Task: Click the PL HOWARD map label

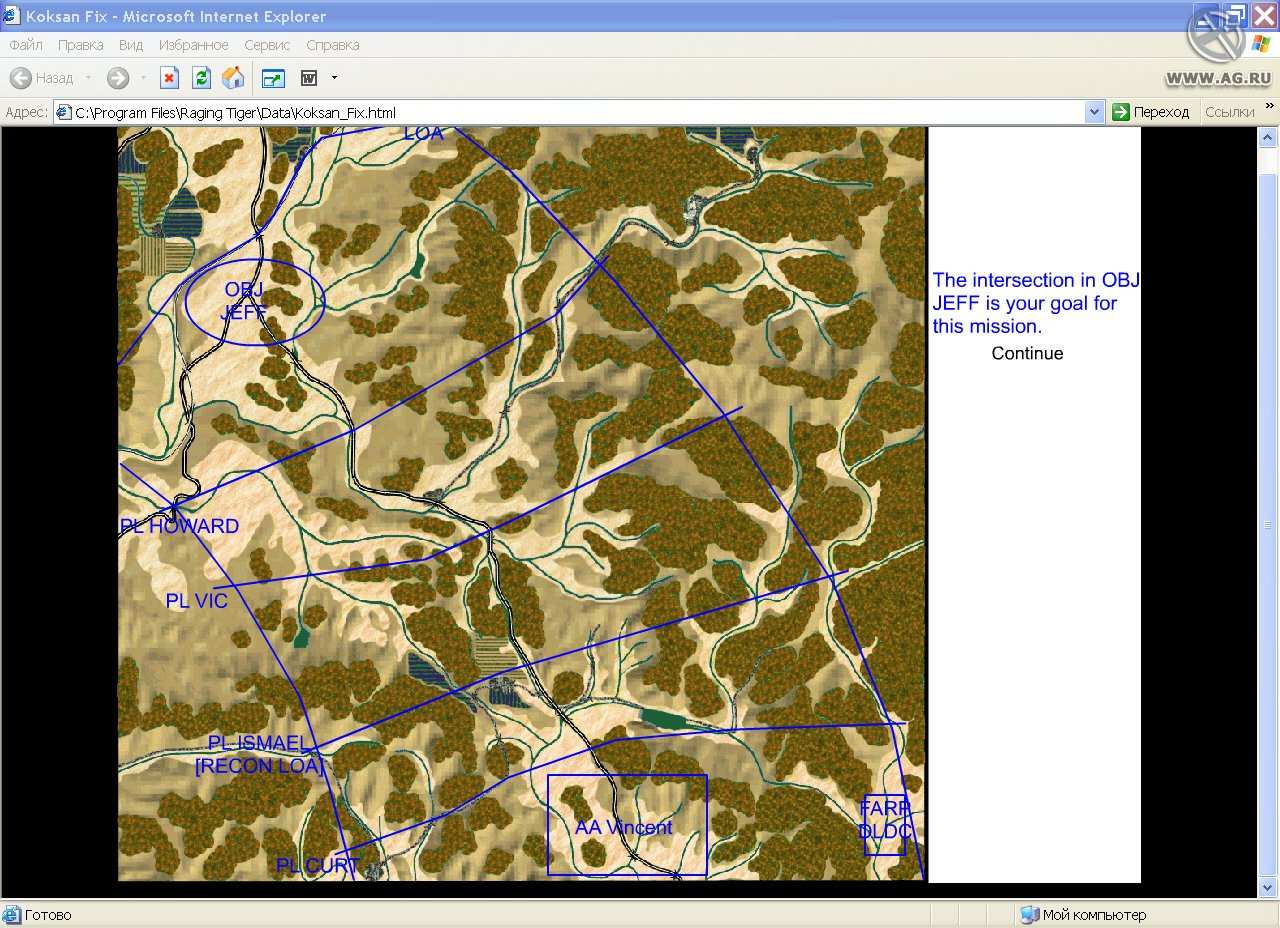Action: coord(180,526)
